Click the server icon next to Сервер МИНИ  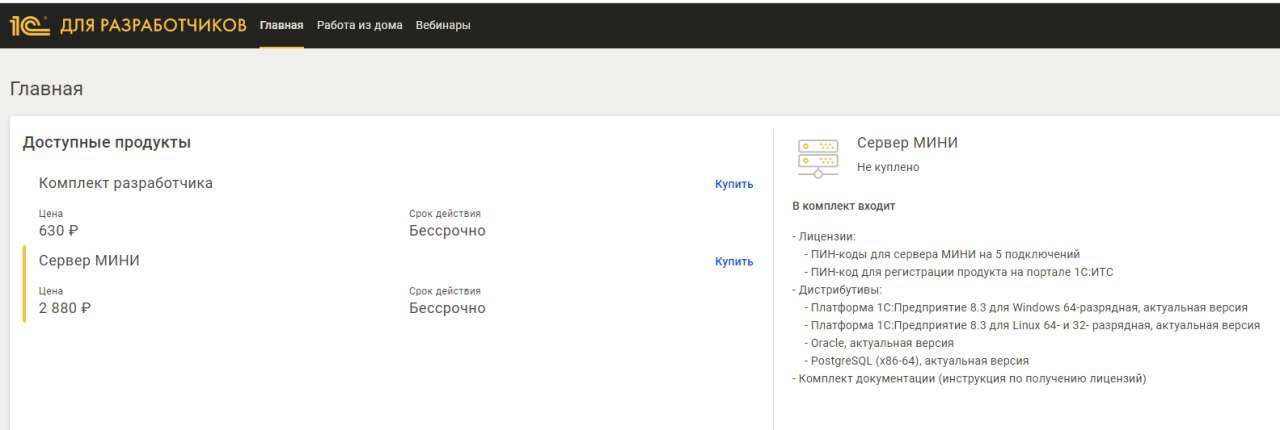818,158
